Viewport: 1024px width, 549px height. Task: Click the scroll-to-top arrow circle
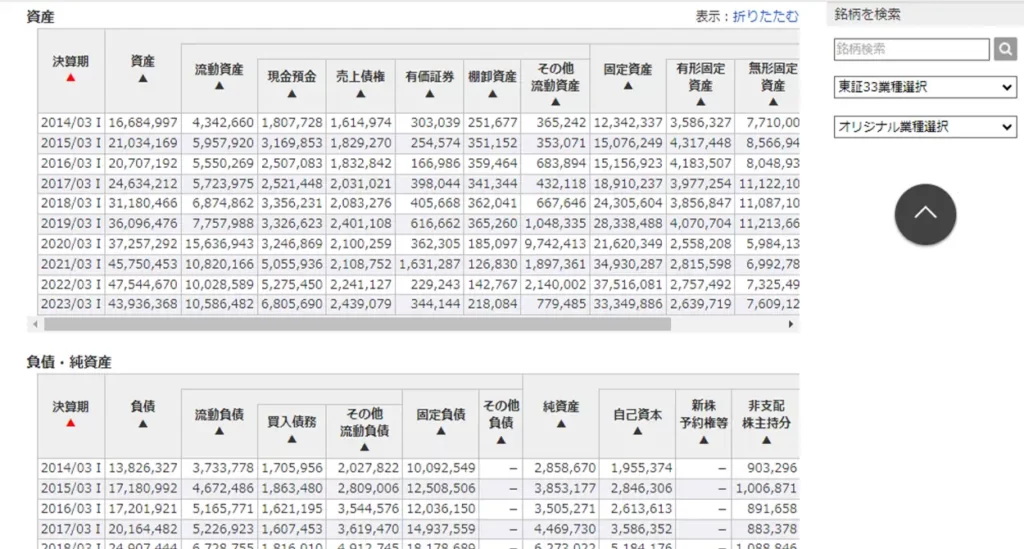click(925, 214)
